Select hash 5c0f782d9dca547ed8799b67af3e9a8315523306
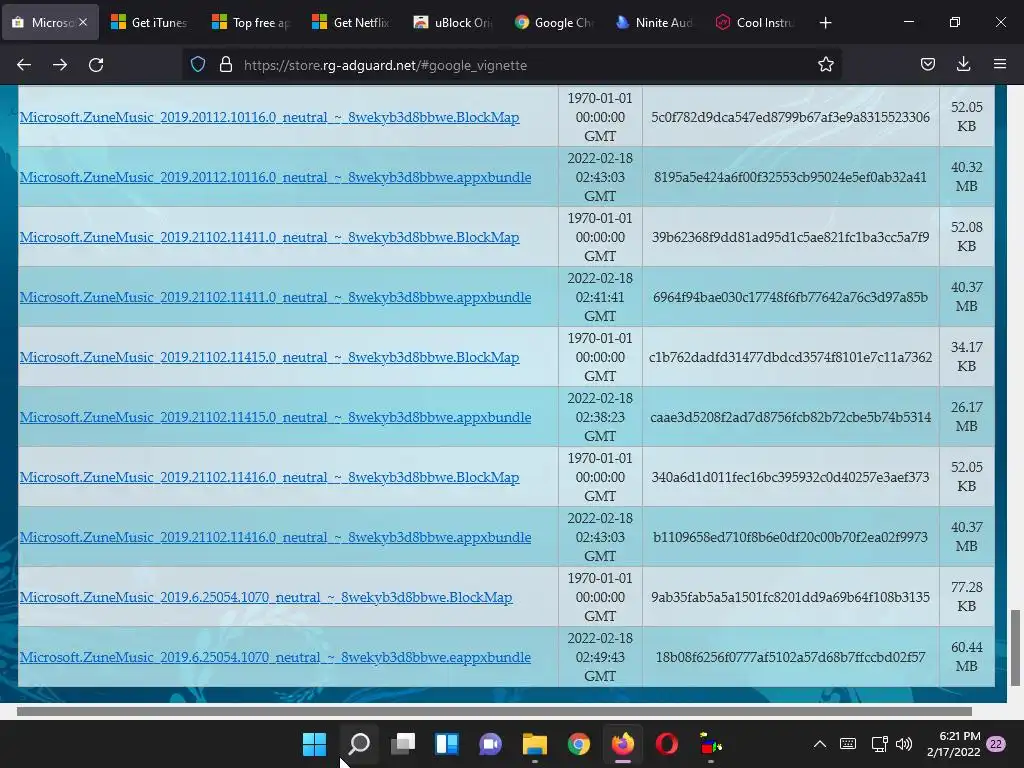The height and width of the screenshot is (768, 1024). (x=790, y=118)
